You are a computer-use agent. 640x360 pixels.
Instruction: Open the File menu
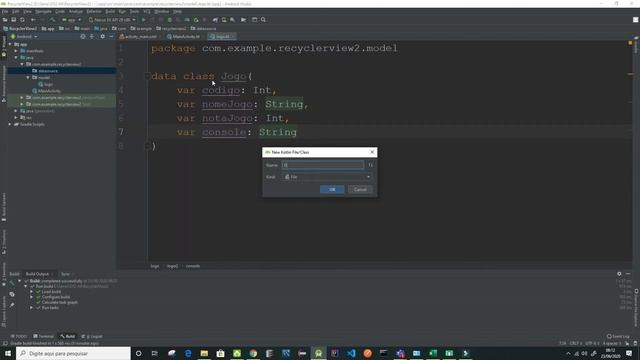(x=5, y=11)
